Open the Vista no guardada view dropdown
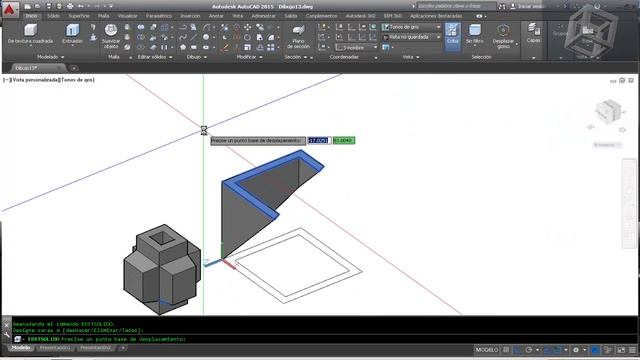 tap(411, 37)
